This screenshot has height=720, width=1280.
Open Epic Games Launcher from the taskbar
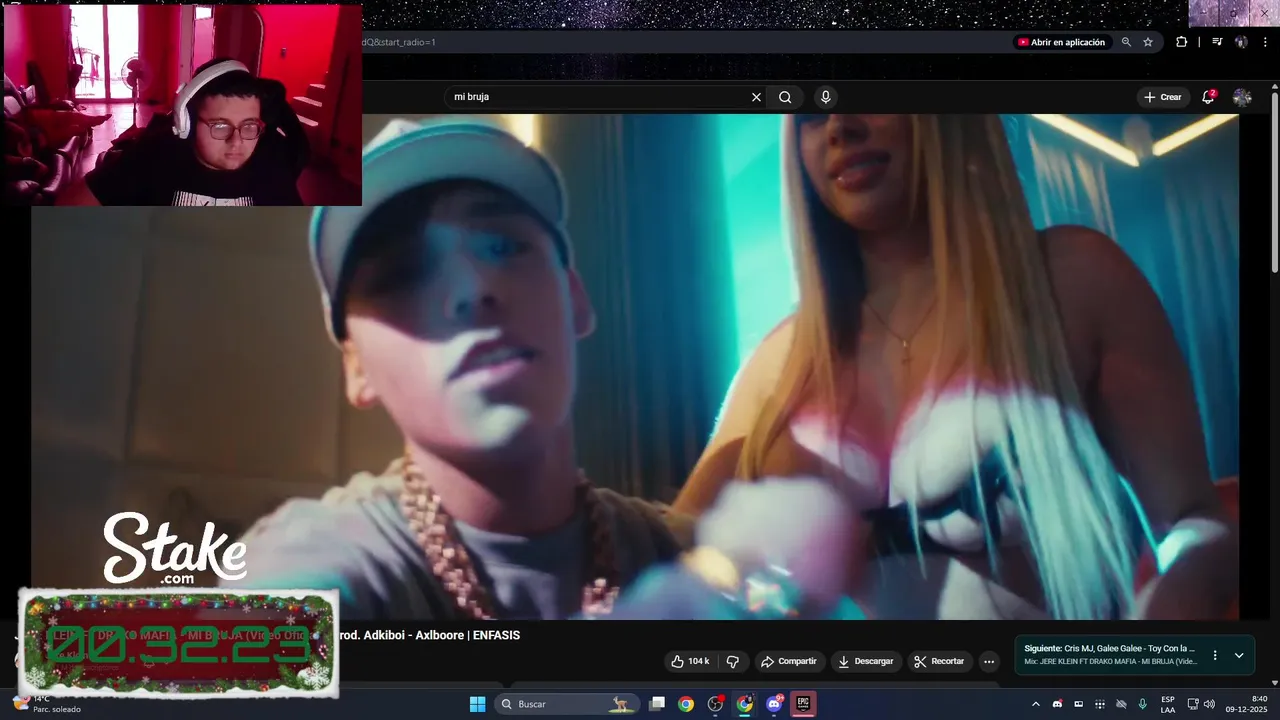pyautogui.click(x=803, y=704)
